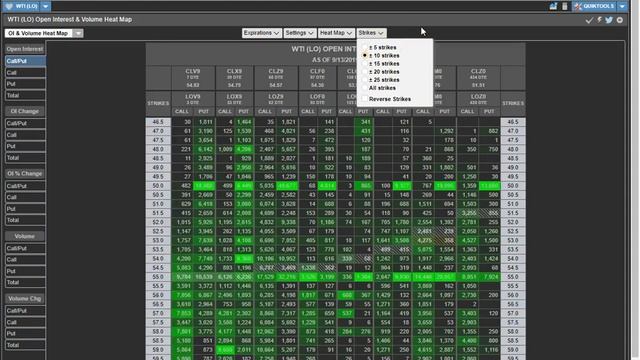This screenshot has width=640, height=360.
Task: Collapse the Strikes dropdown
Action: click(371, 33)
